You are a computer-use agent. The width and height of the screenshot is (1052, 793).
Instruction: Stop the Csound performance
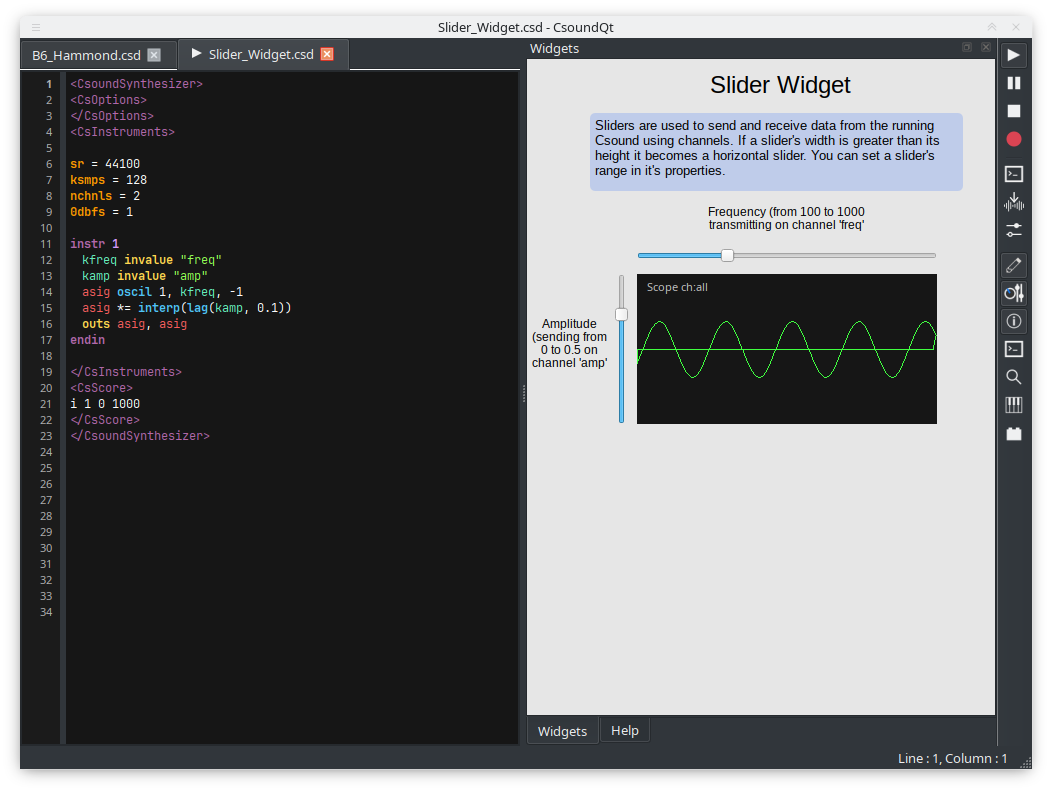1014,111
